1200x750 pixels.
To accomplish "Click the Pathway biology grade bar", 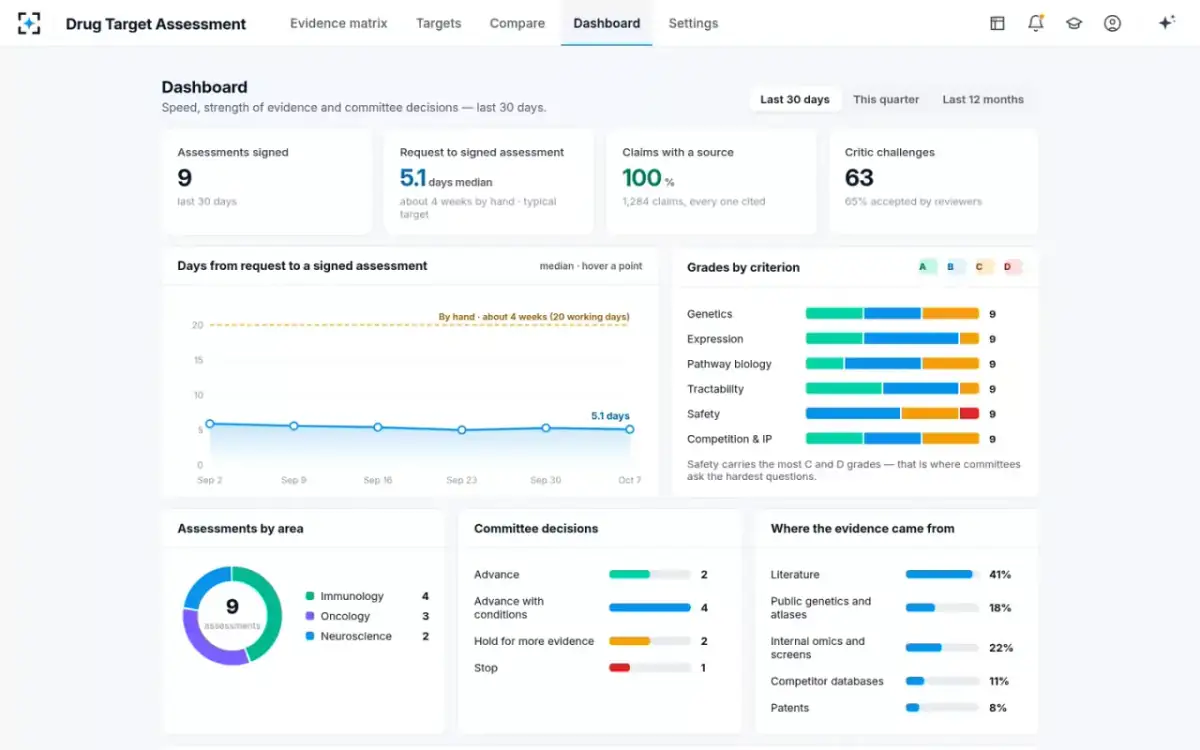I will pyautogui.click(x=892, y=364).
